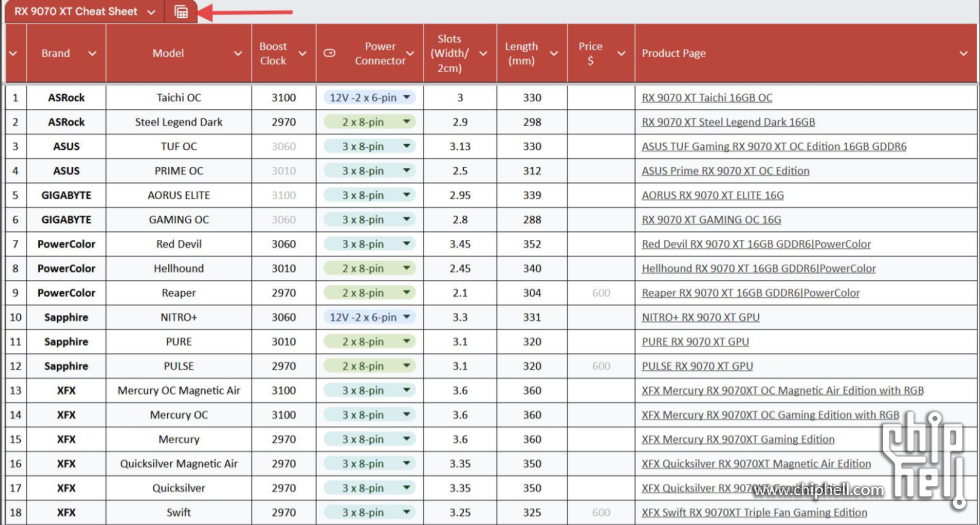Screen dimensions: 980x525
Task: Select the Red Devil model cell
Action: click(x=179, y=244)
